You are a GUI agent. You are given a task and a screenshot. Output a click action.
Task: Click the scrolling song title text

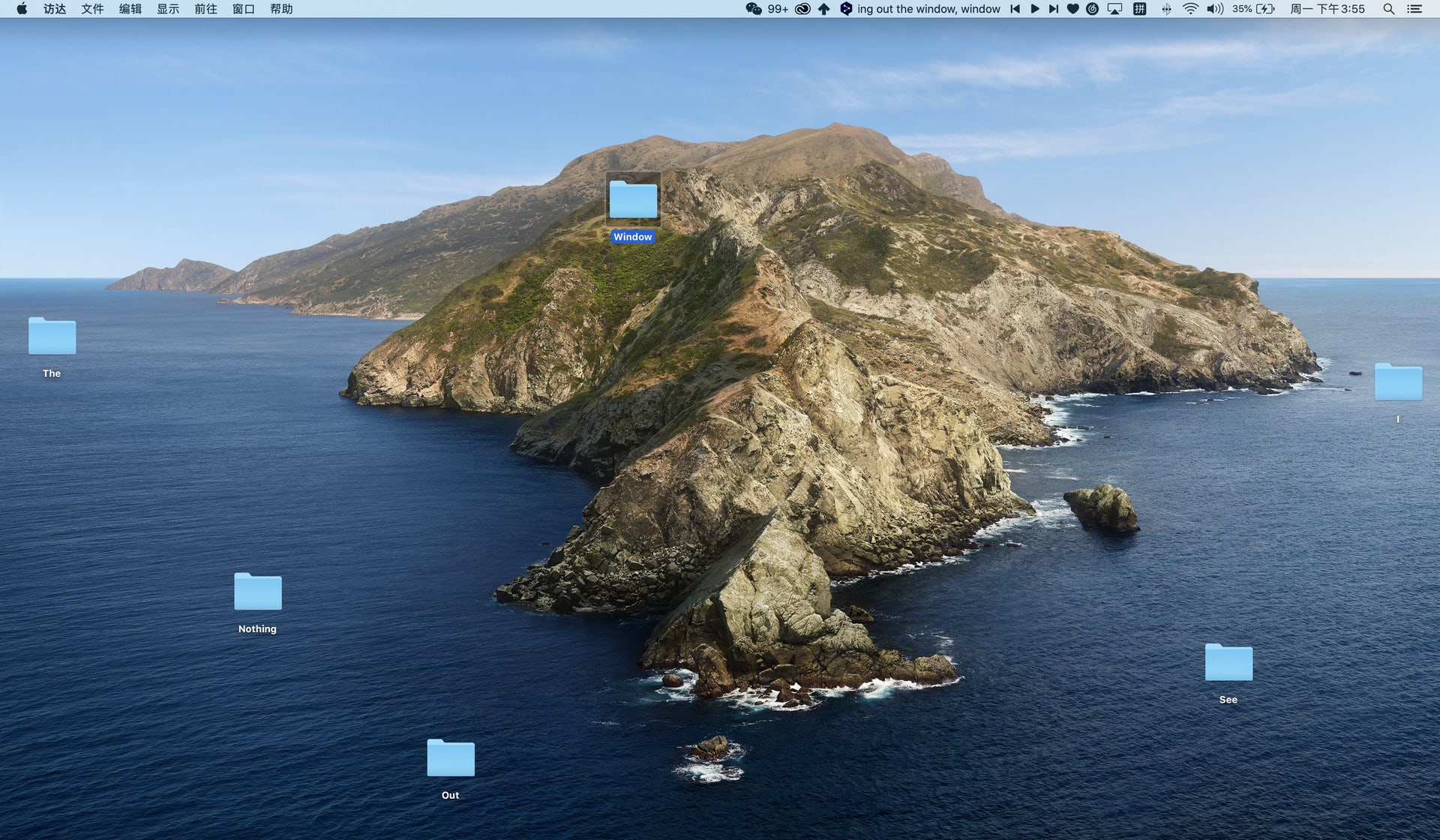(x=928, y=9)
